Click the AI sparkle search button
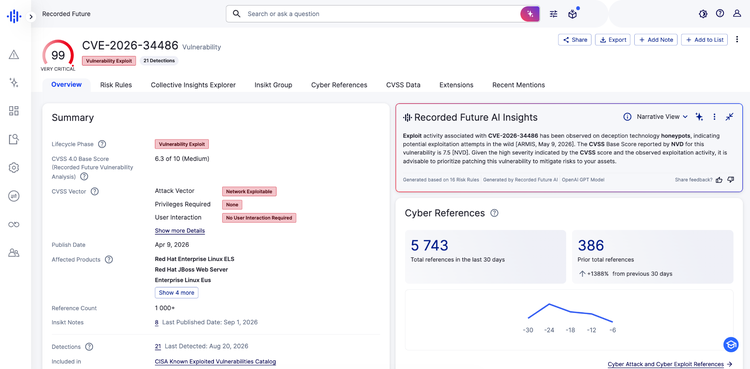 point(530,14)
